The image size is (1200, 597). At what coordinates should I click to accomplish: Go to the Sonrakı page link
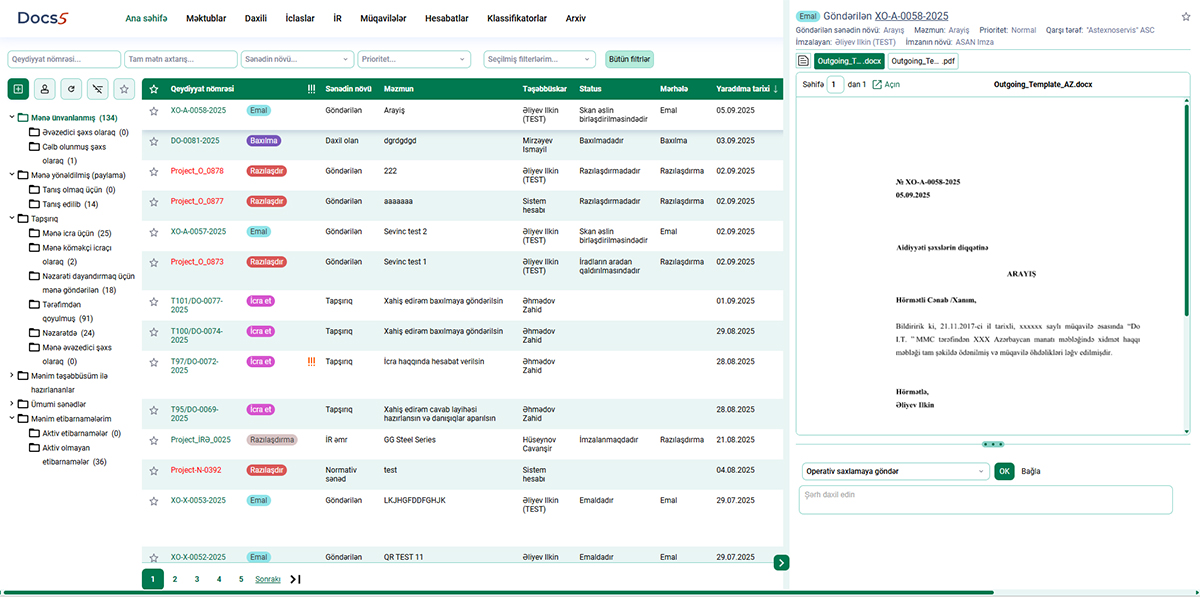coord(268,579)
